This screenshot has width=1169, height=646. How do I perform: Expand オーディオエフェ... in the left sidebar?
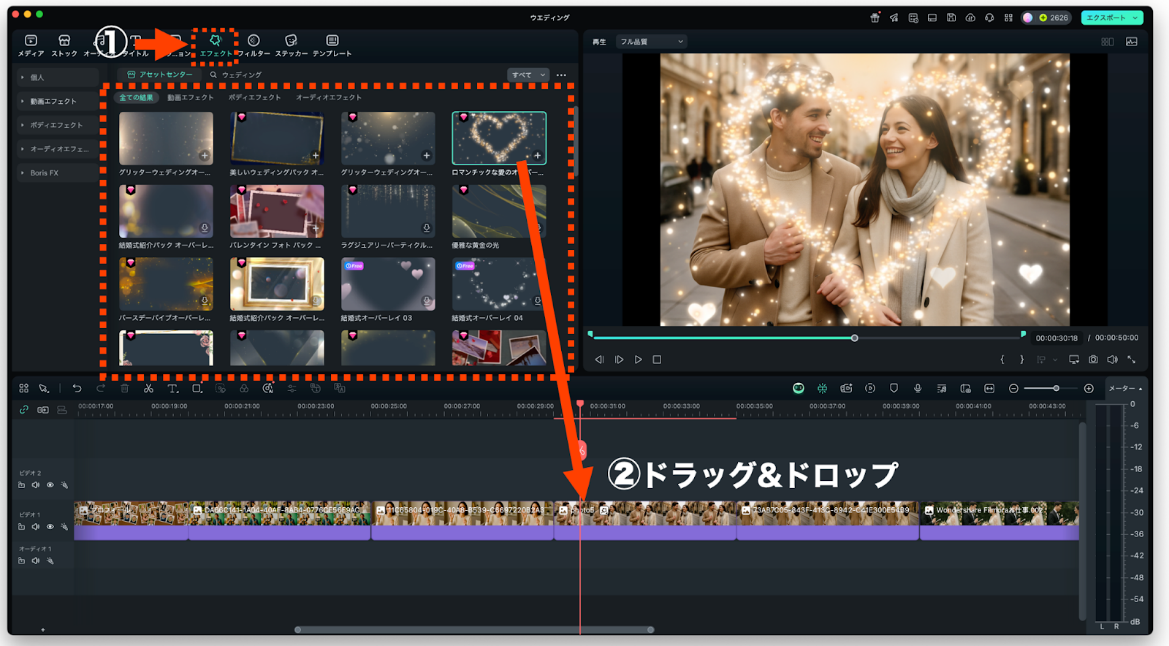tap(57, 149)
